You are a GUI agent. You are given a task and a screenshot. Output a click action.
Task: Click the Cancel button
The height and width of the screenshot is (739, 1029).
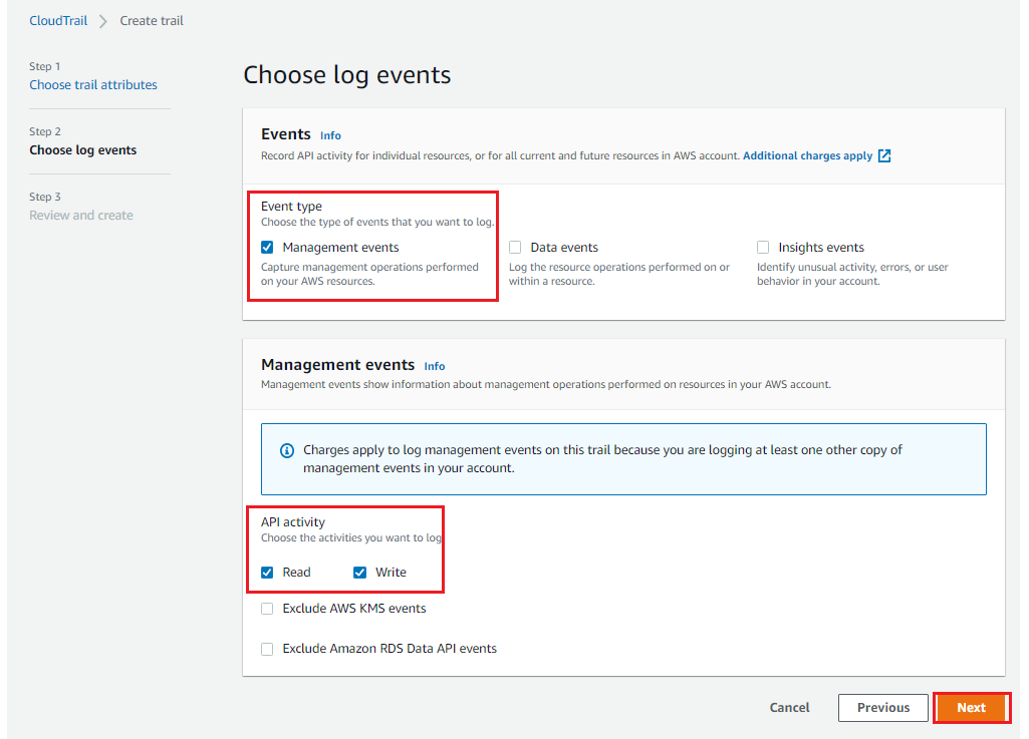[789, 707]
